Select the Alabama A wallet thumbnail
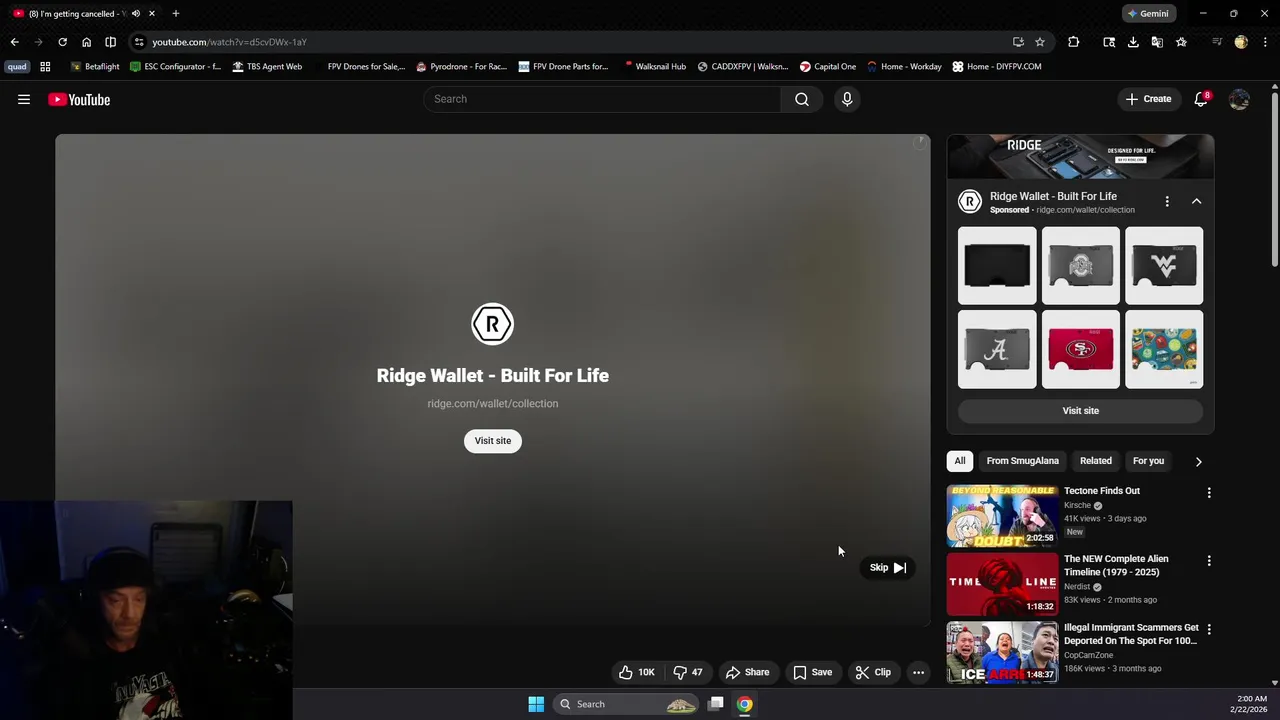 click(x=997, y=349)
